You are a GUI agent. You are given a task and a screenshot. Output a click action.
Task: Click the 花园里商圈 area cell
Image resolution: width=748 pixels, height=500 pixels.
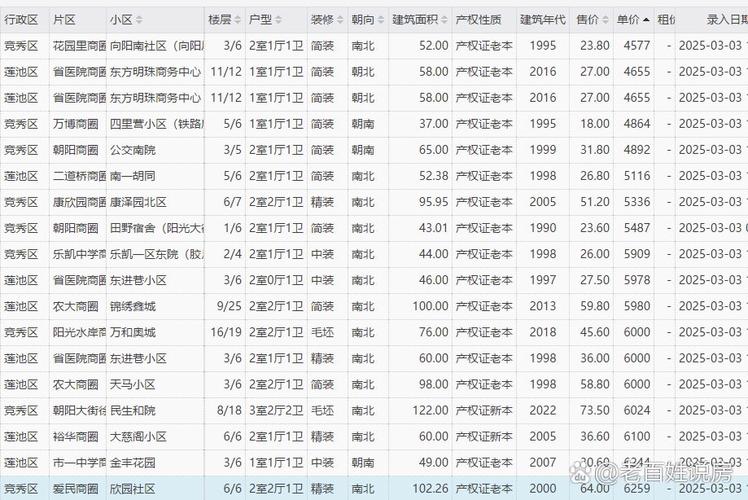pos(79,46)
